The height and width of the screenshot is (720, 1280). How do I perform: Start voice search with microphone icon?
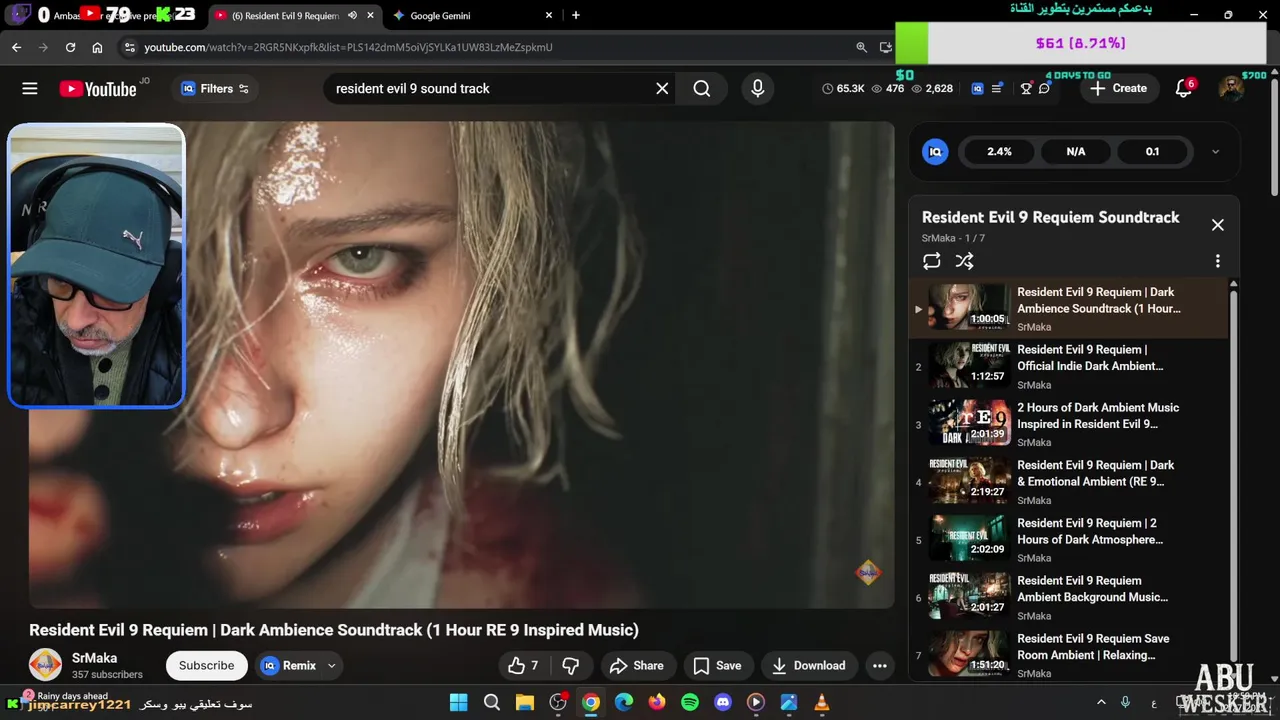(x=758, y=89)
